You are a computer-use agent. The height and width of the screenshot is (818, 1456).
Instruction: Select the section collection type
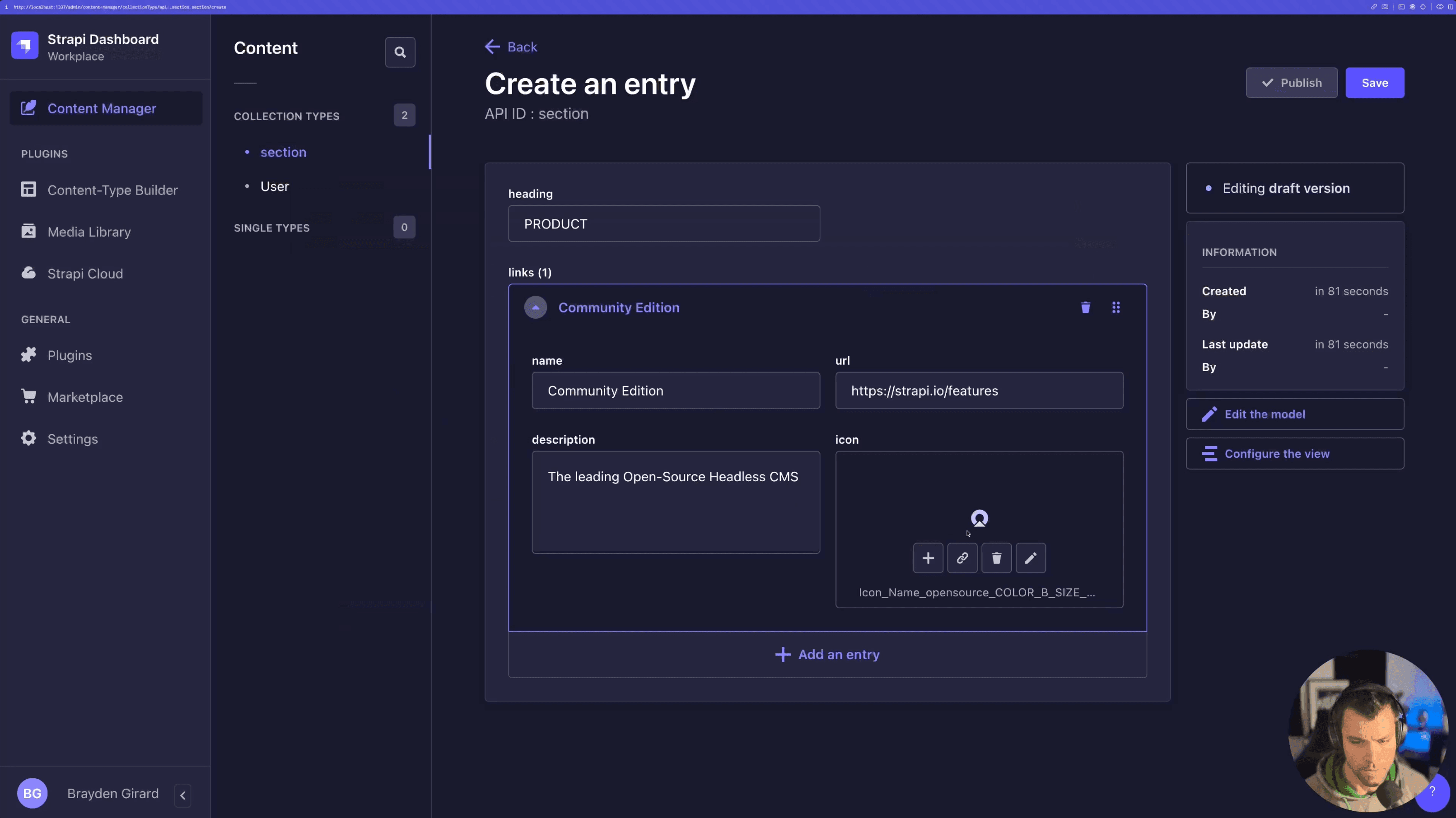click(283, 152)
